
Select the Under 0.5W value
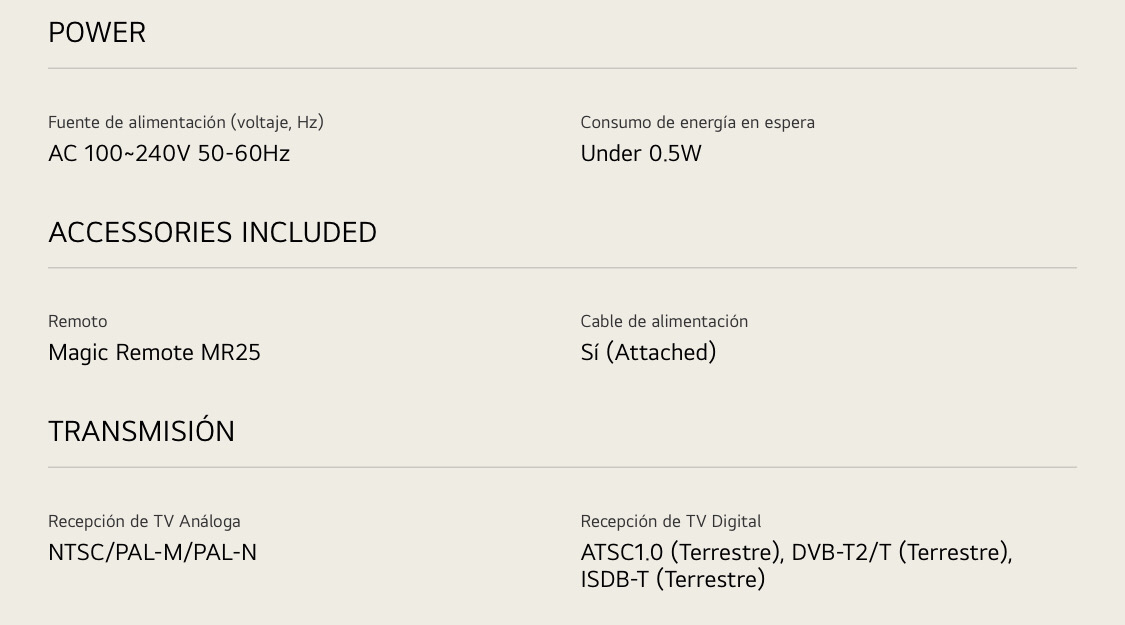[641, 154]
